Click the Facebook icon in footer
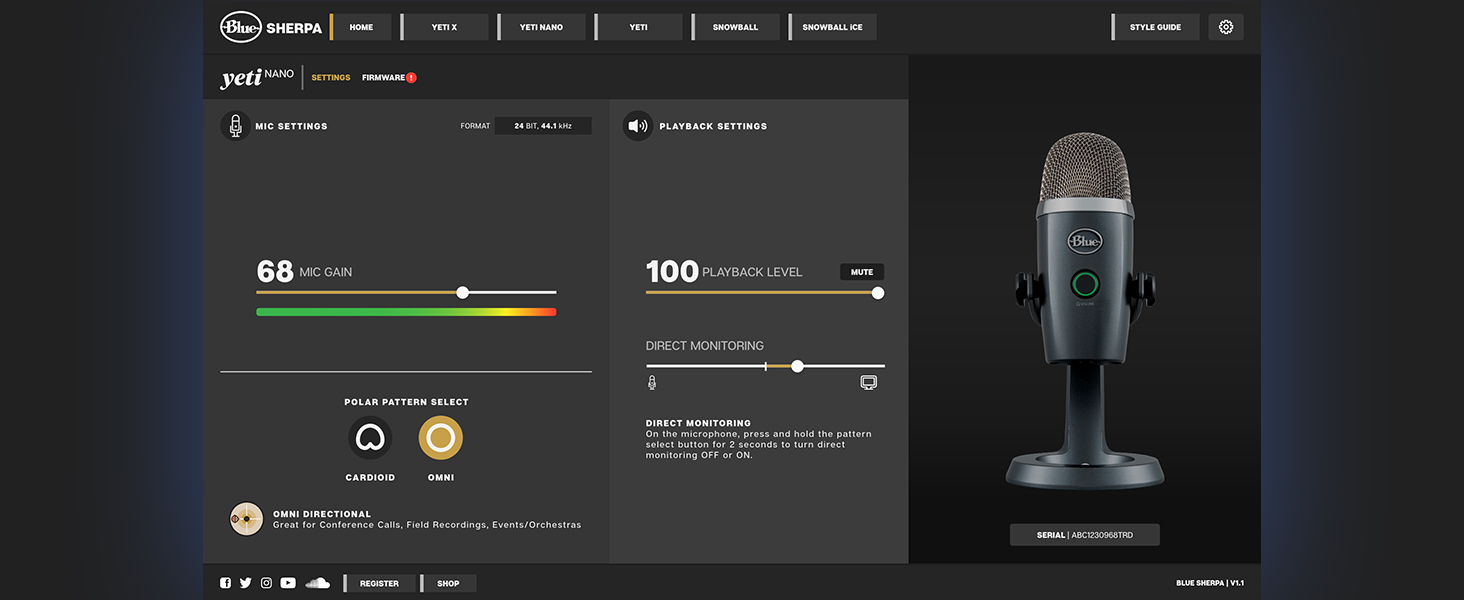Image resolution: width=1464 pixels, height=600 pixels. (x=225, y=583)
